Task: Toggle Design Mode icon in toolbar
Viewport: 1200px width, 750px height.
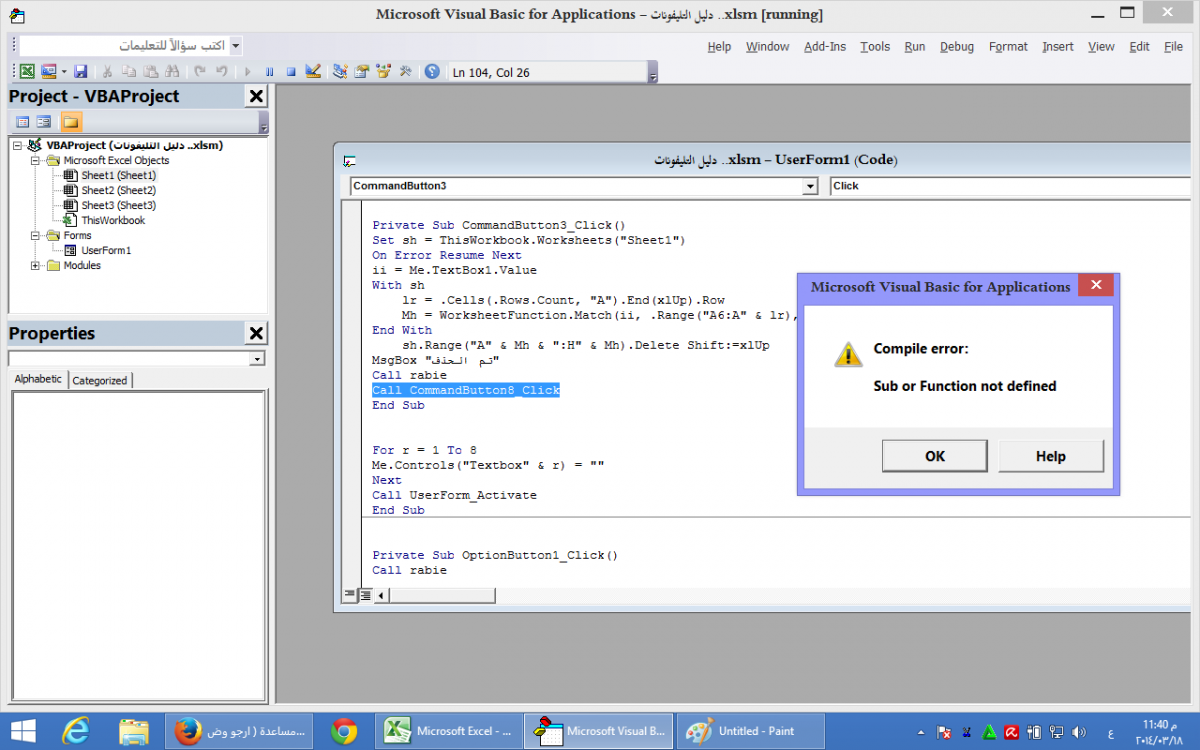Action: 313,71
